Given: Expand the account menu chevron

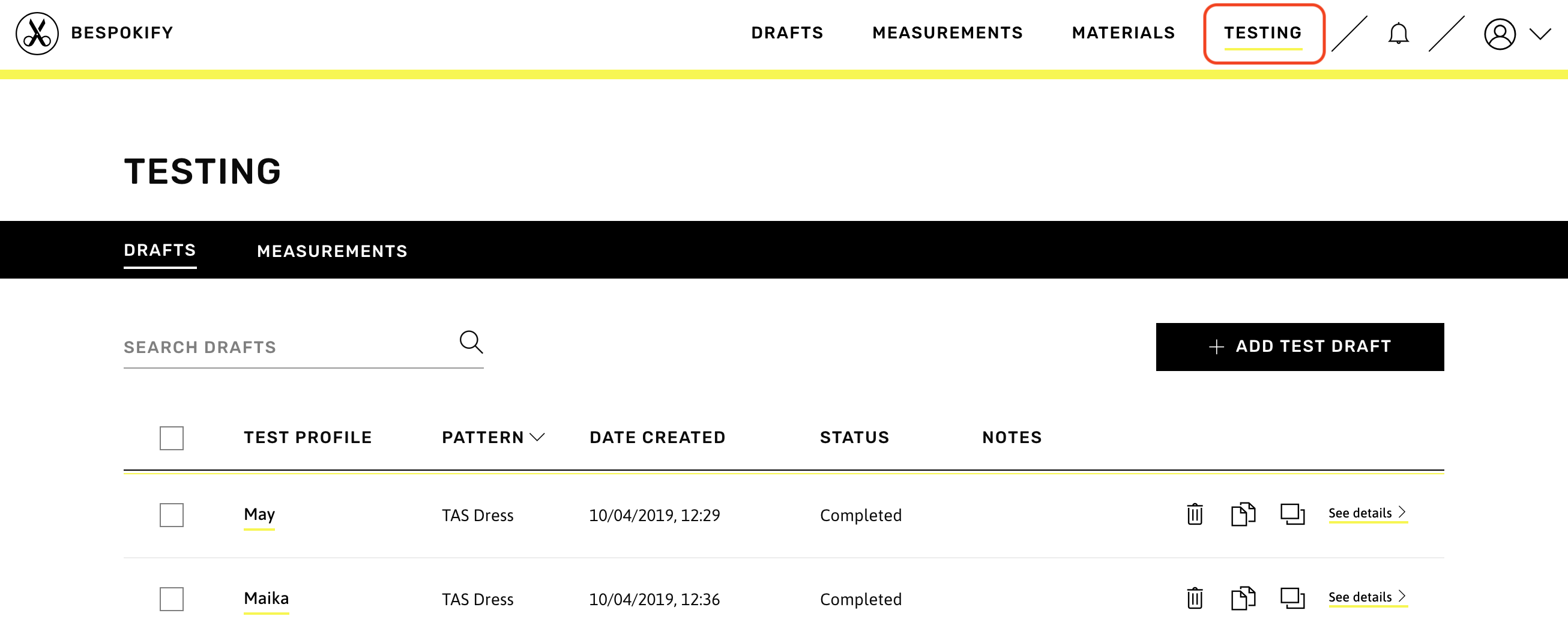Looking at the screenshot, I should tap(1540, 34).
